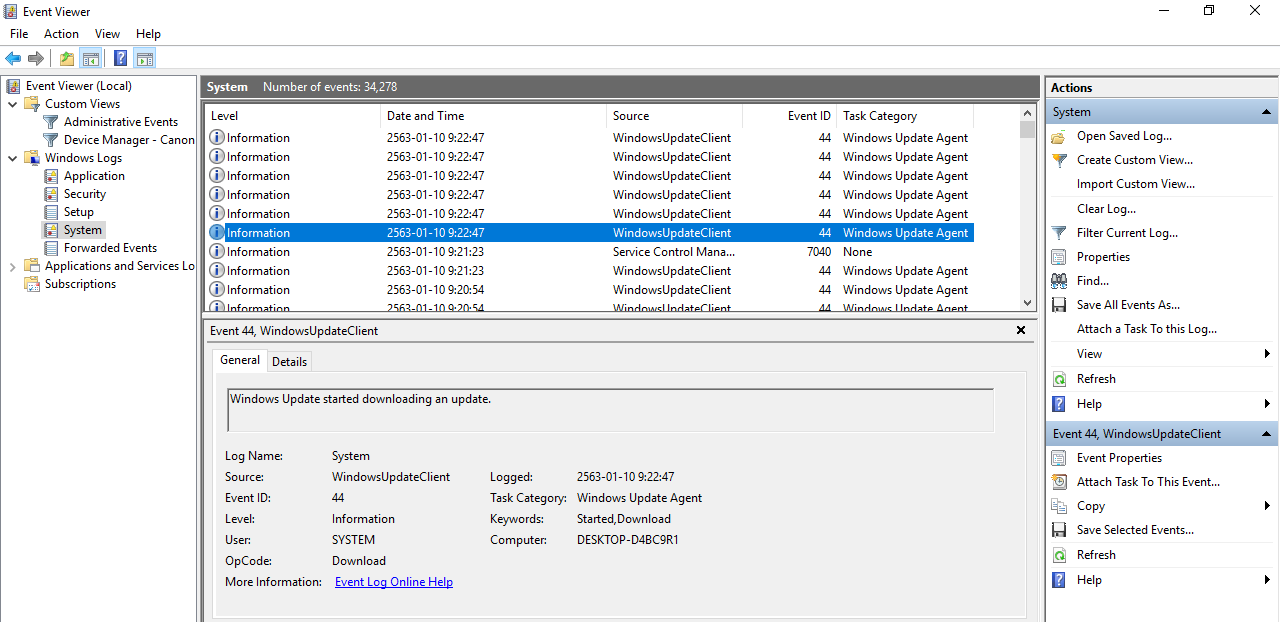
Task: Sort events by Event ID column header
Action: click(x=808, y=116)
